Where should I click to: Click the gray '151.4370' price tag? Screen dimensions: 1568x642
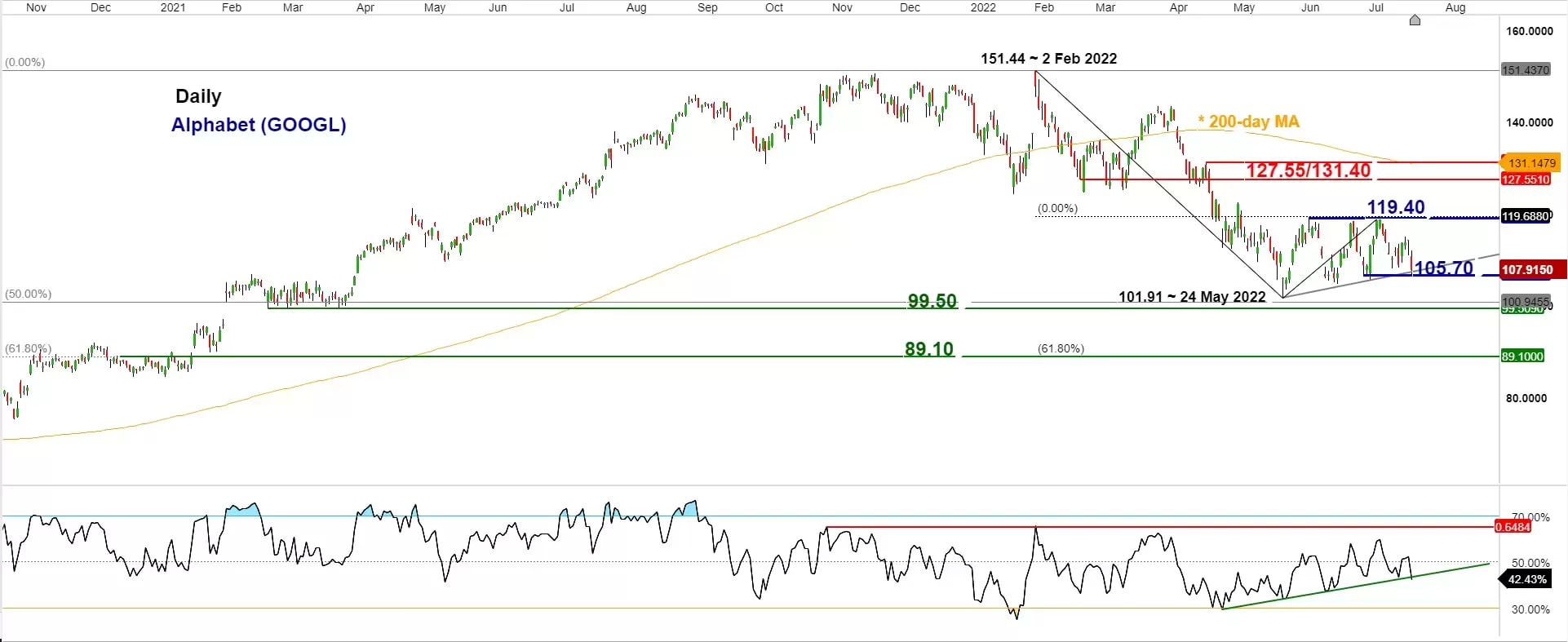[1526, 70]
